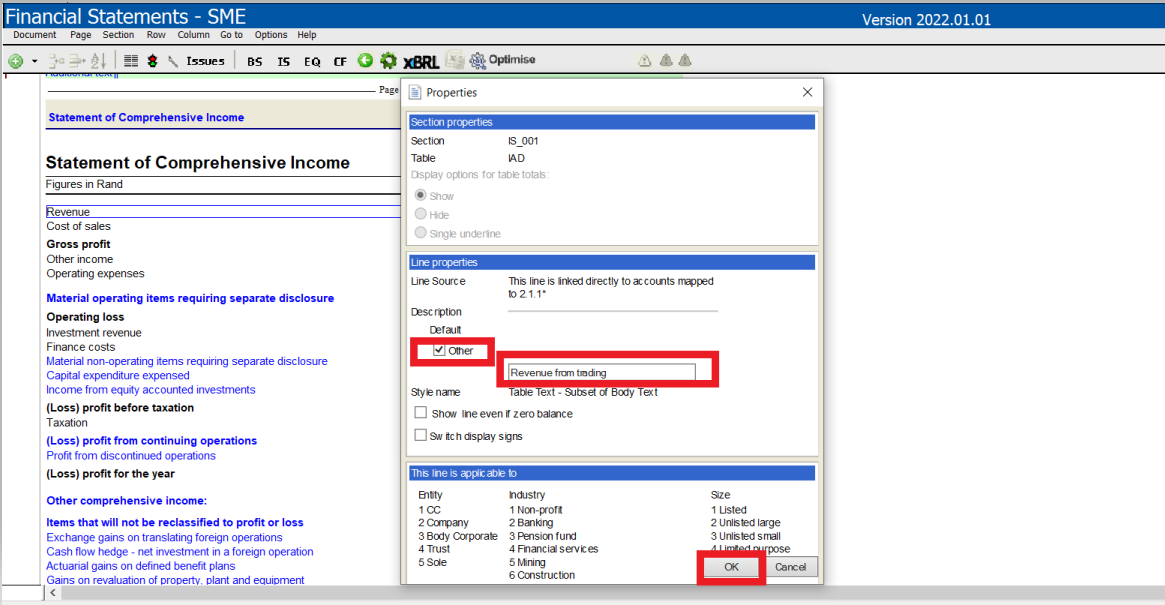Click the Optimise toolbar button
Screen dimensions: 1165x605
pos(502,60)
